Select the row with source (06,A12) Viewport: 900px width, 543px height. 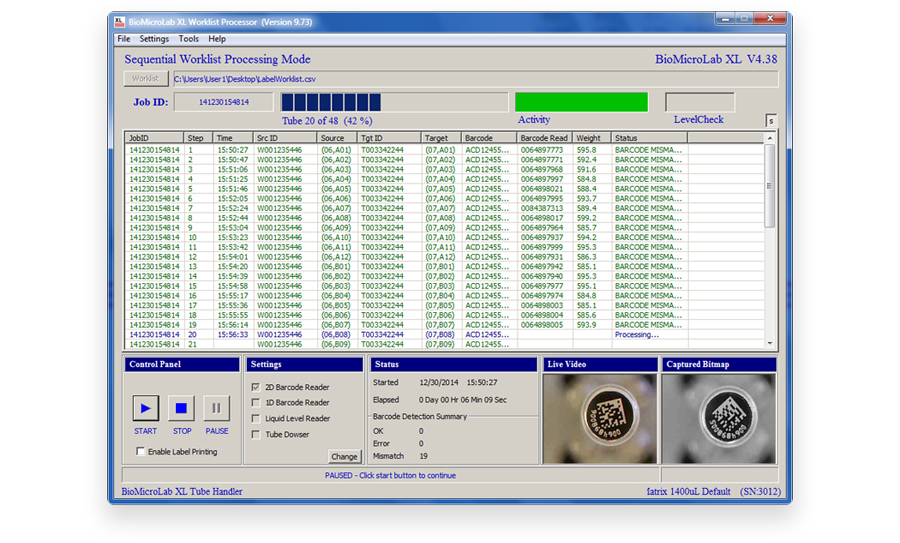tap(445, 257)
